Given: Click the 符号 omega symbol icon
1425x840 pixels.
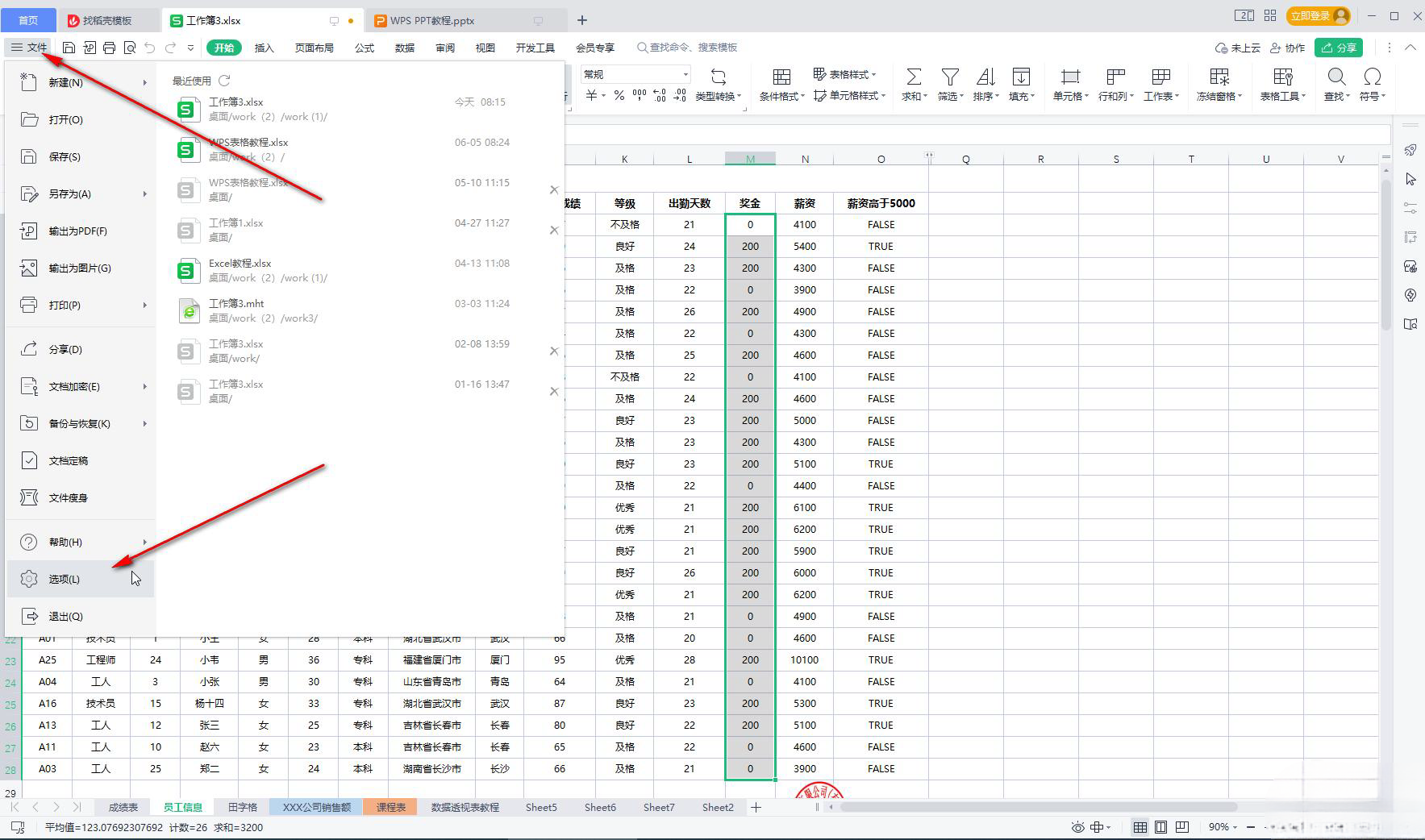Looking at the screenshot, I should coord(1372,77).
